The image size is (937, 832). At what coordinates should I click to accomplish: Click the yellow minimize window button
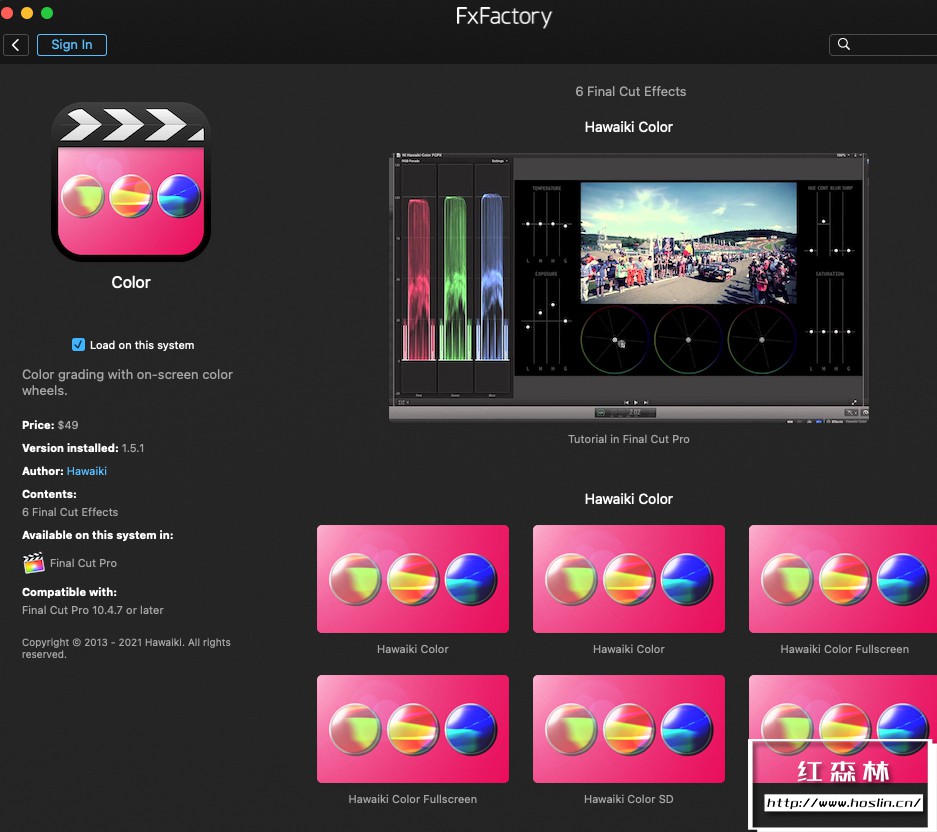(27, 13)
